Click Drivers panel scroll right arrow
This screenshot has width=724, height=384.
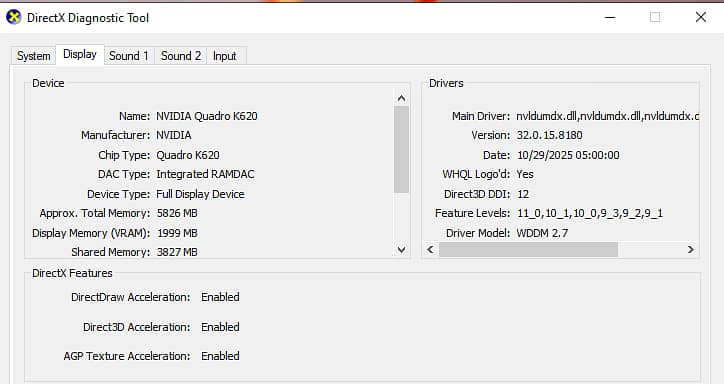[x=690, y=250]
